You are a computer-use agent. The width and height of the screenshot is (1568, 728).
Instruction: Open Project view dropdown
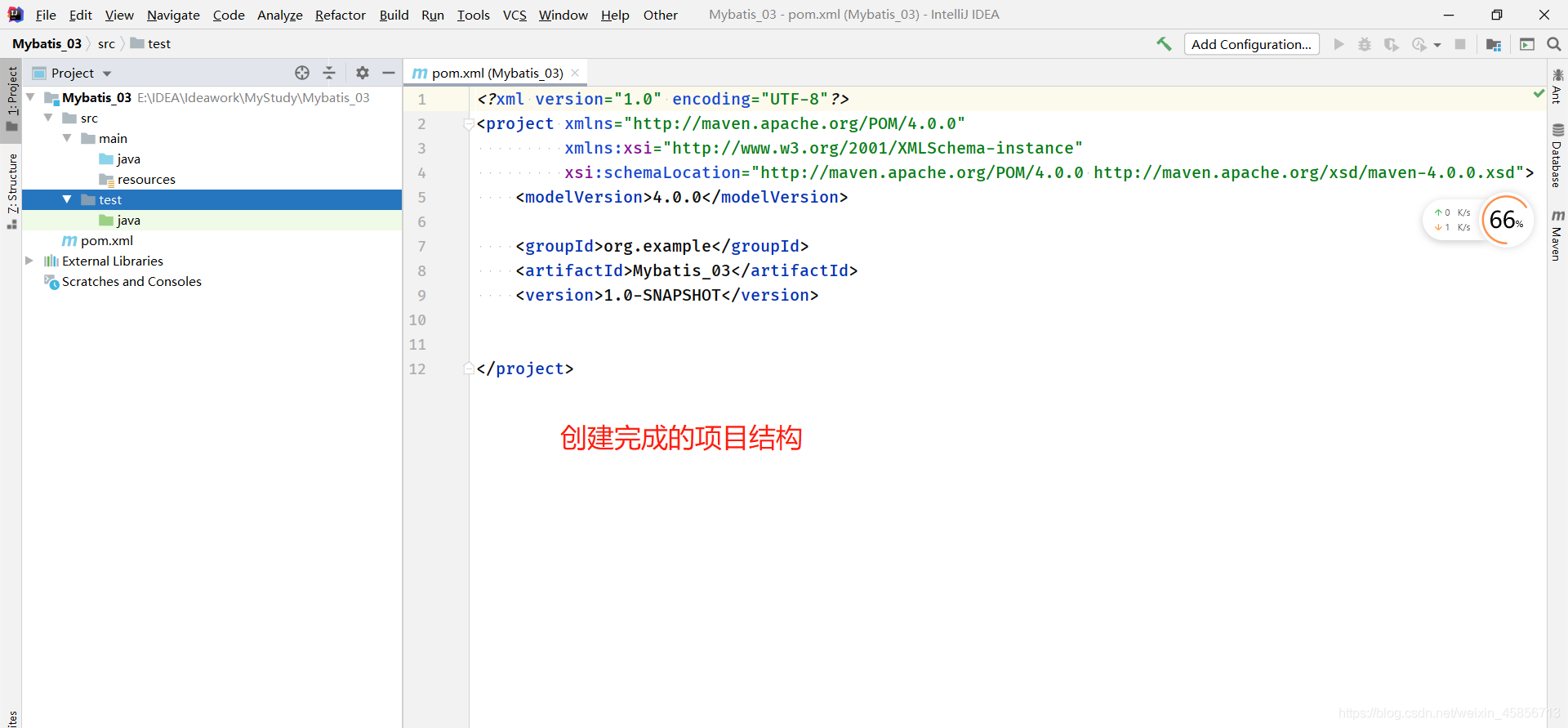coord(106,74)
